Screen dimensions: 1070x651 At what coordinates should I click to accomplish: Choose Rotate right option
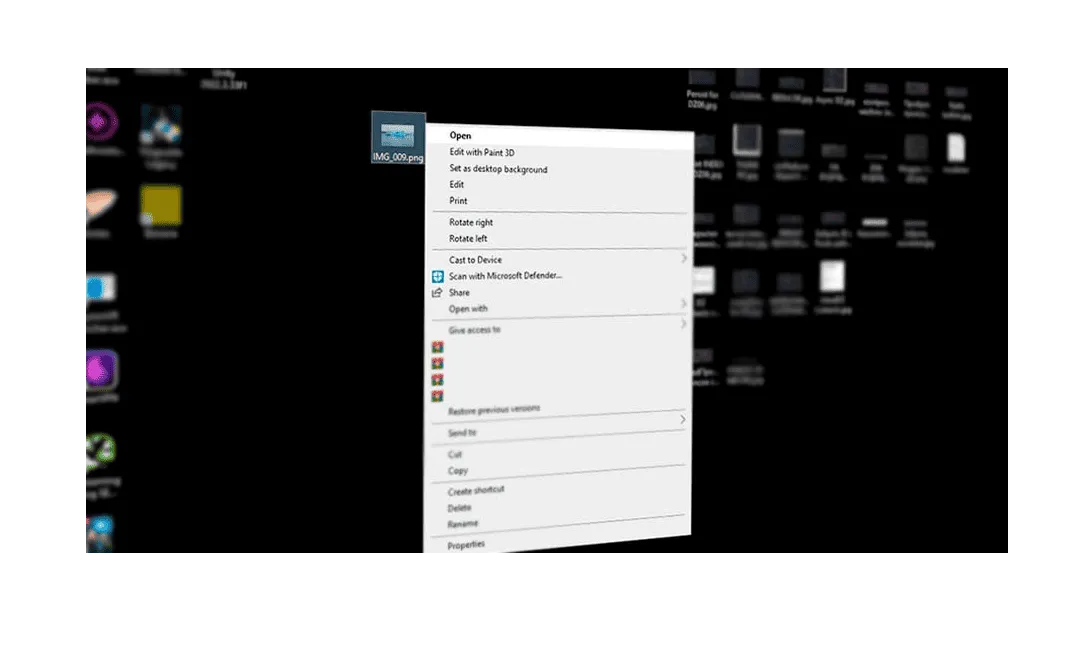point(470,222)
